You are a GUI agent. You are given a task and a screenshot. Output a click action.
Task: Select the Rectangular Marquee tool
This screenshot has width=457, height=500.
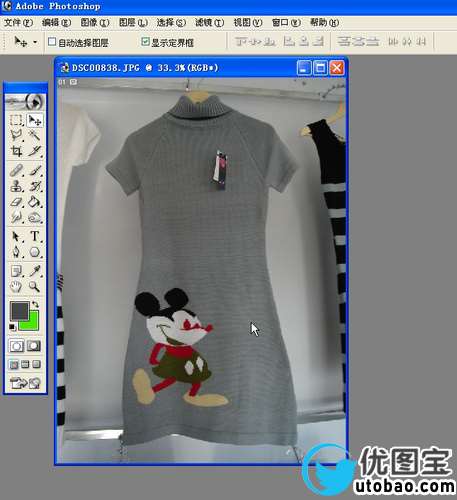16,120
